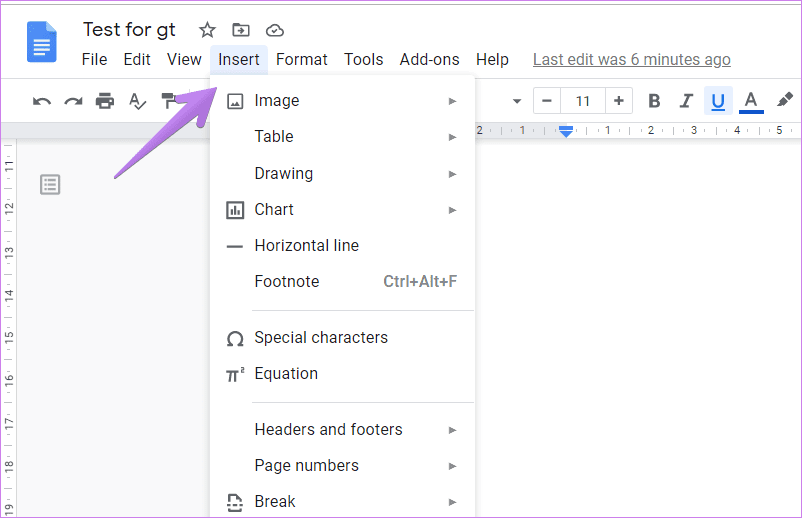Click the Move to folder icon
The image size is (802, 518).
point(241,30)
